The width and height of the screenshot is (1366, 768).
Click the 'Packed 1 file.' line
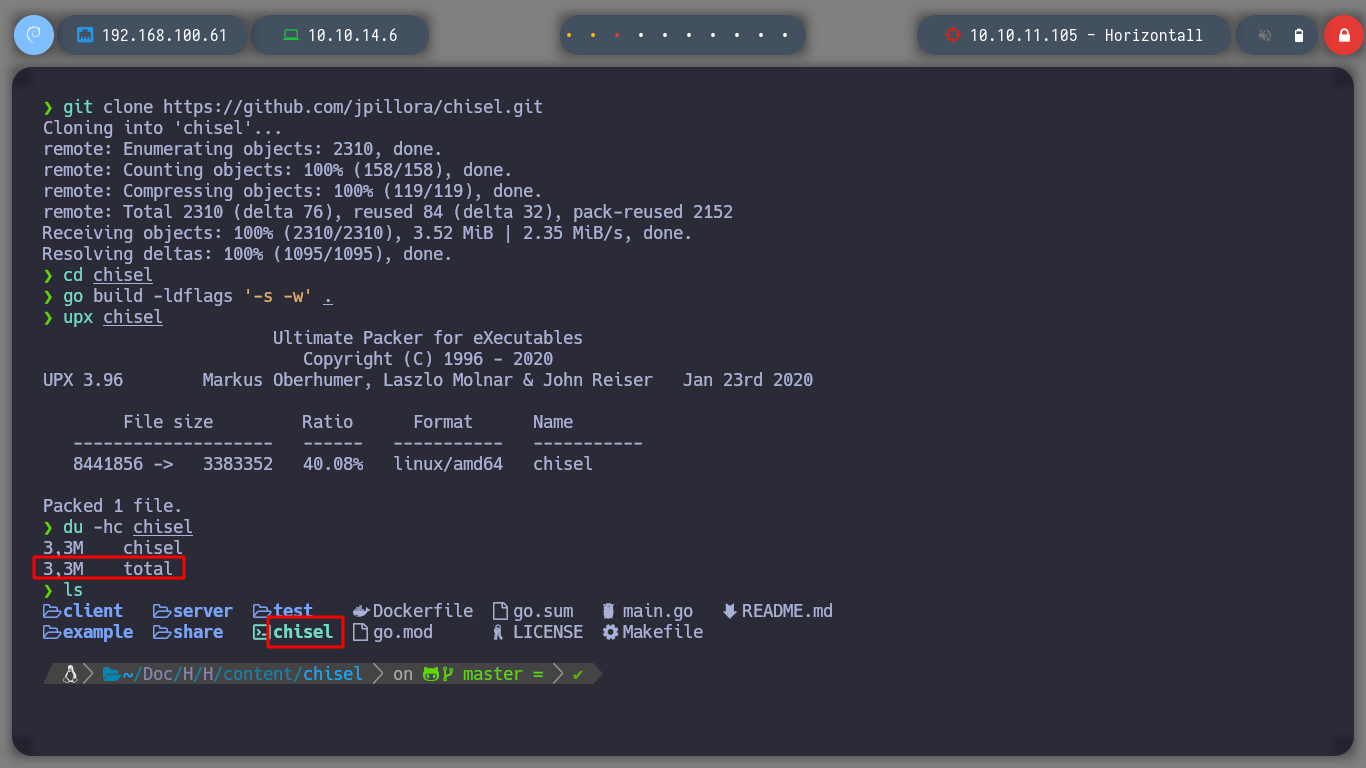point(113,506)
